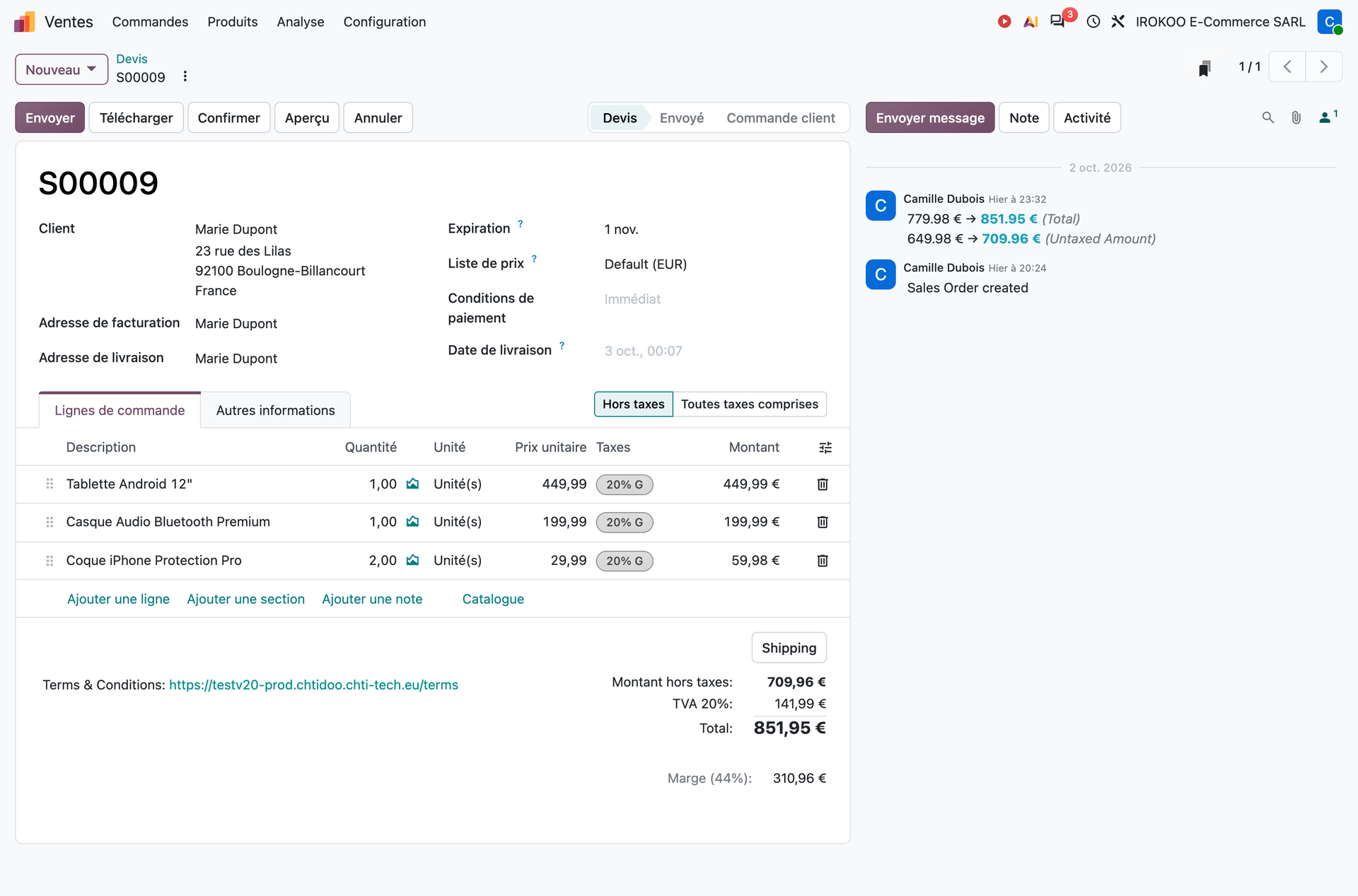Image resolution: width=1358 pixels, height=896 pixels.
Task: Show the forecast chart for Casque Audio Bluetooth
Action: (x=412, y=522)
